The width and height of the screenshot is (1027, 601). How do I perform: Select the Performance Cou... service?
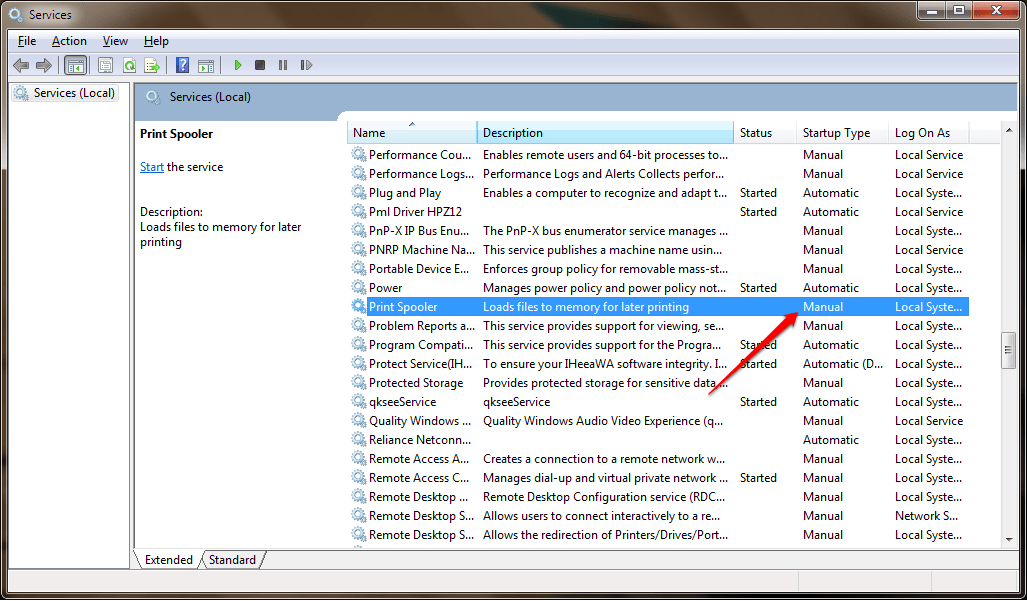point(419,155)
